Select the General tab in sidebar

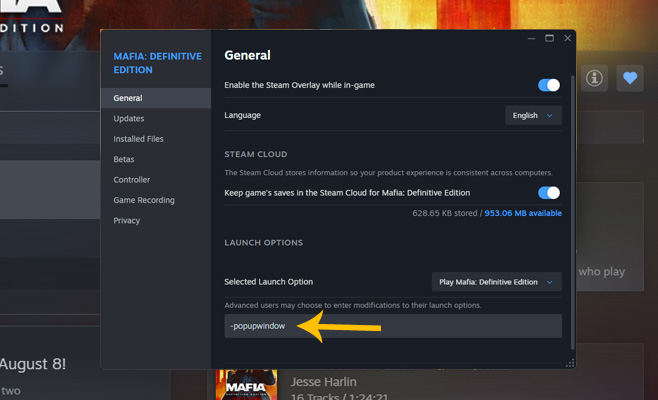tap(156, 98)
